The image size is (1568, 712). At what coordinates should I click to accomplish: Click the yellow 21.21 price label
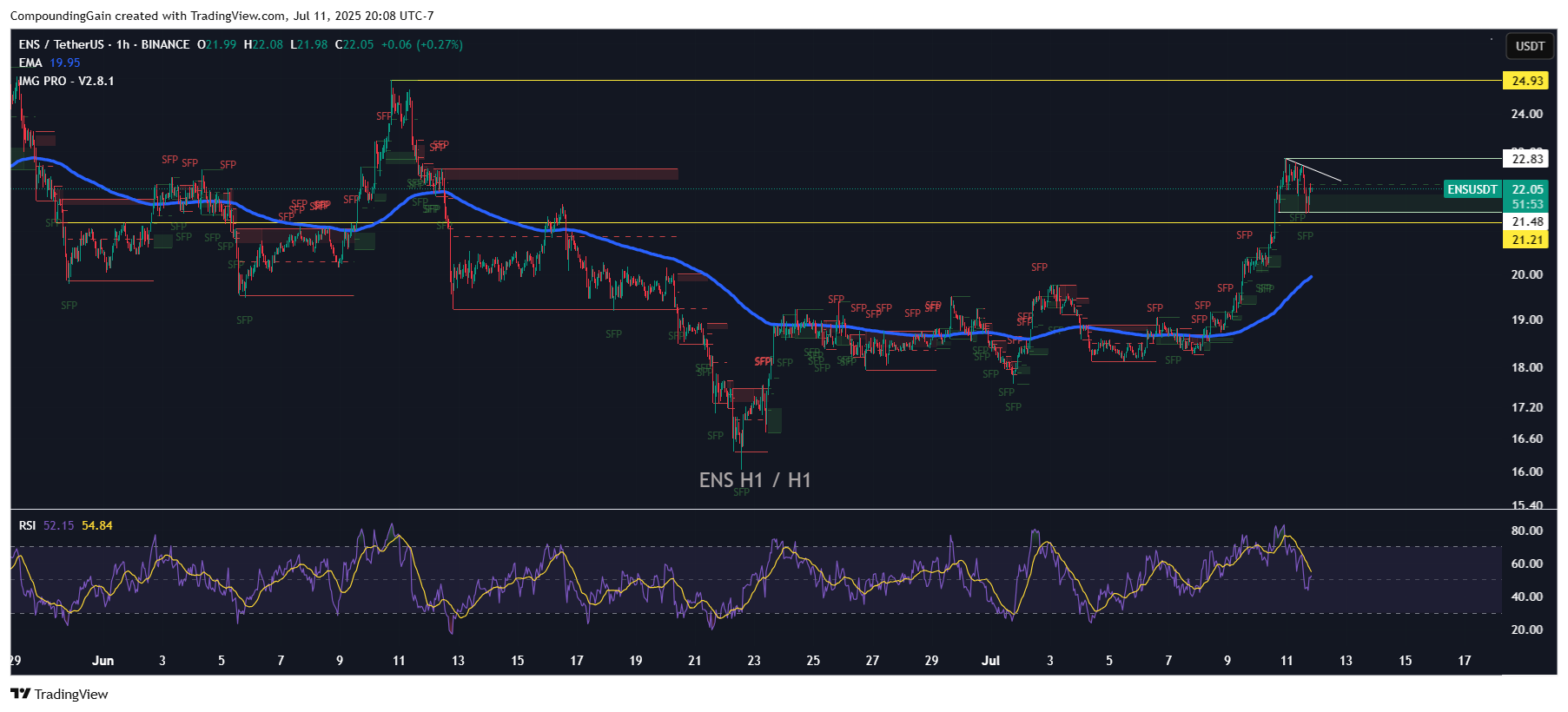pyautogui.click(x=1526, y=240)
